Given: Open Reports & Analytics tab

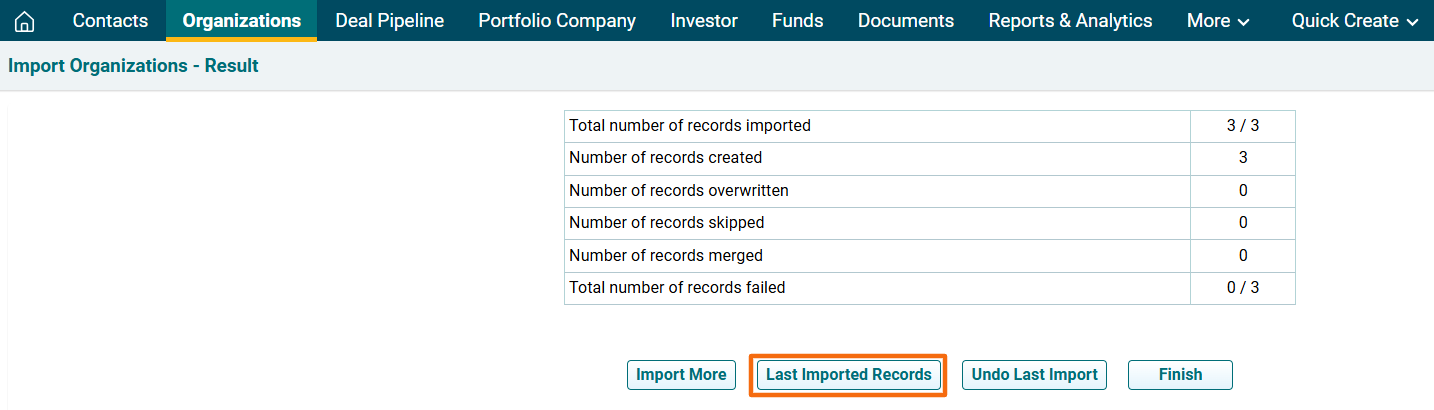Looking at the screenshot, I should click(1070, 21).
